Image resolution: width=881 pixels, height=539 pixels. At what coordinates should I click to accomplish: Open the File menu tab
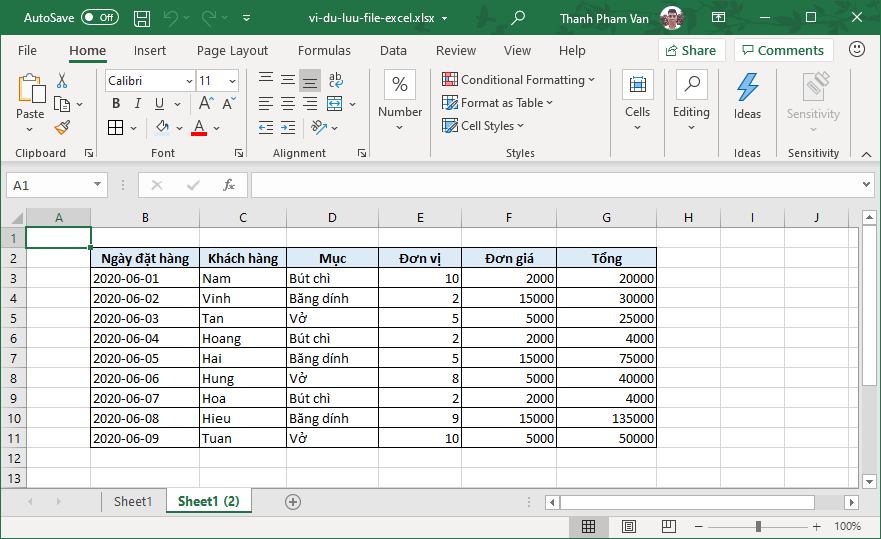click(x=27, y=51)
